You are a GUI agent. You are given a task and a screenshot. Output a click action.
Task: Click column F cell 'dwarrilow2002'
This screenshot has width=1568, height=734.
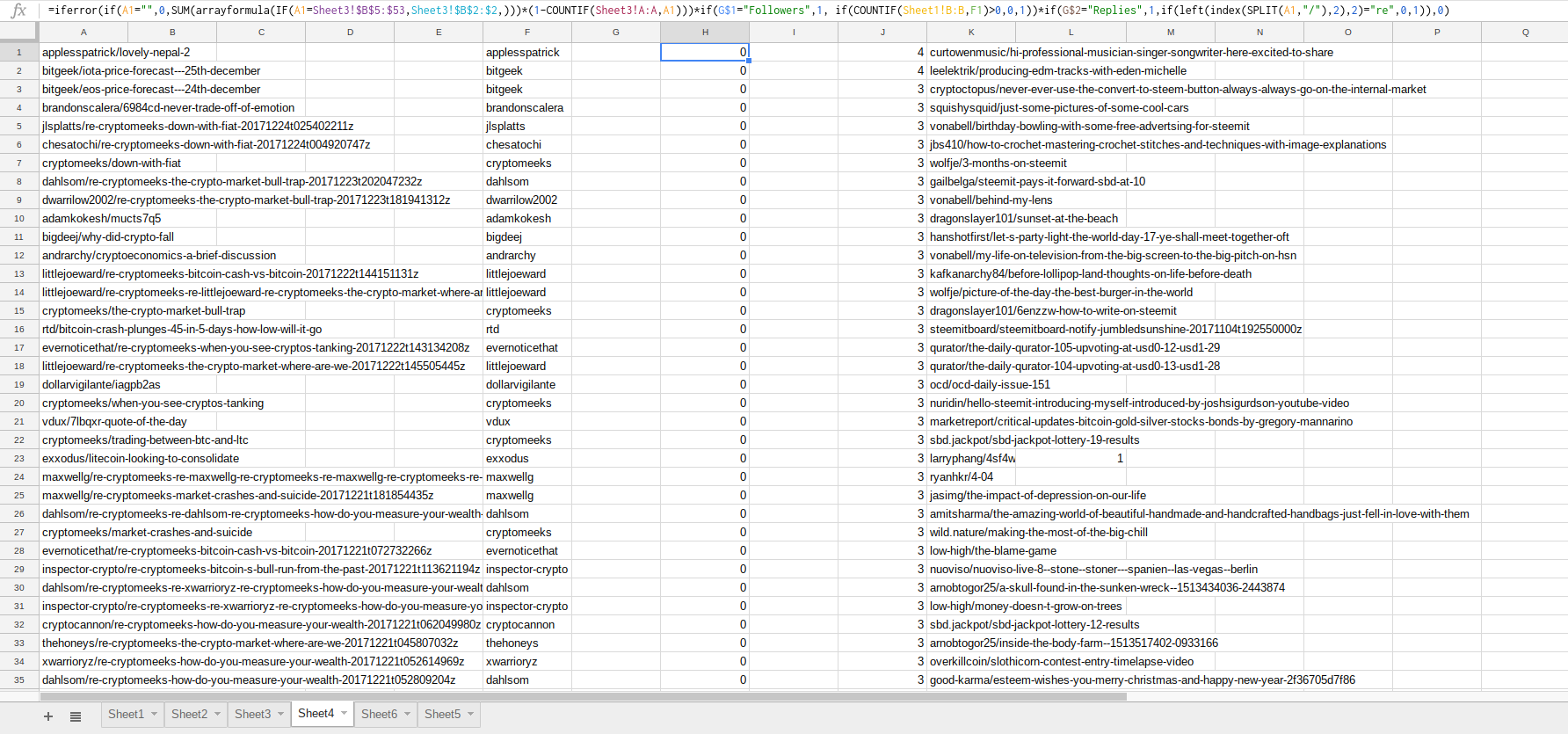tap(527, 200)
